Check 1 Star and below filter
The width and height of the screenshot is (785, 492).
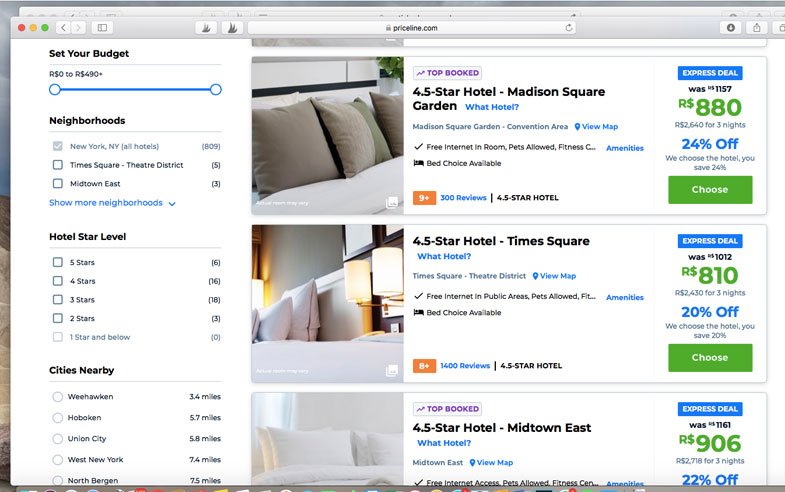pyautogui.click(x=58, y=337)
